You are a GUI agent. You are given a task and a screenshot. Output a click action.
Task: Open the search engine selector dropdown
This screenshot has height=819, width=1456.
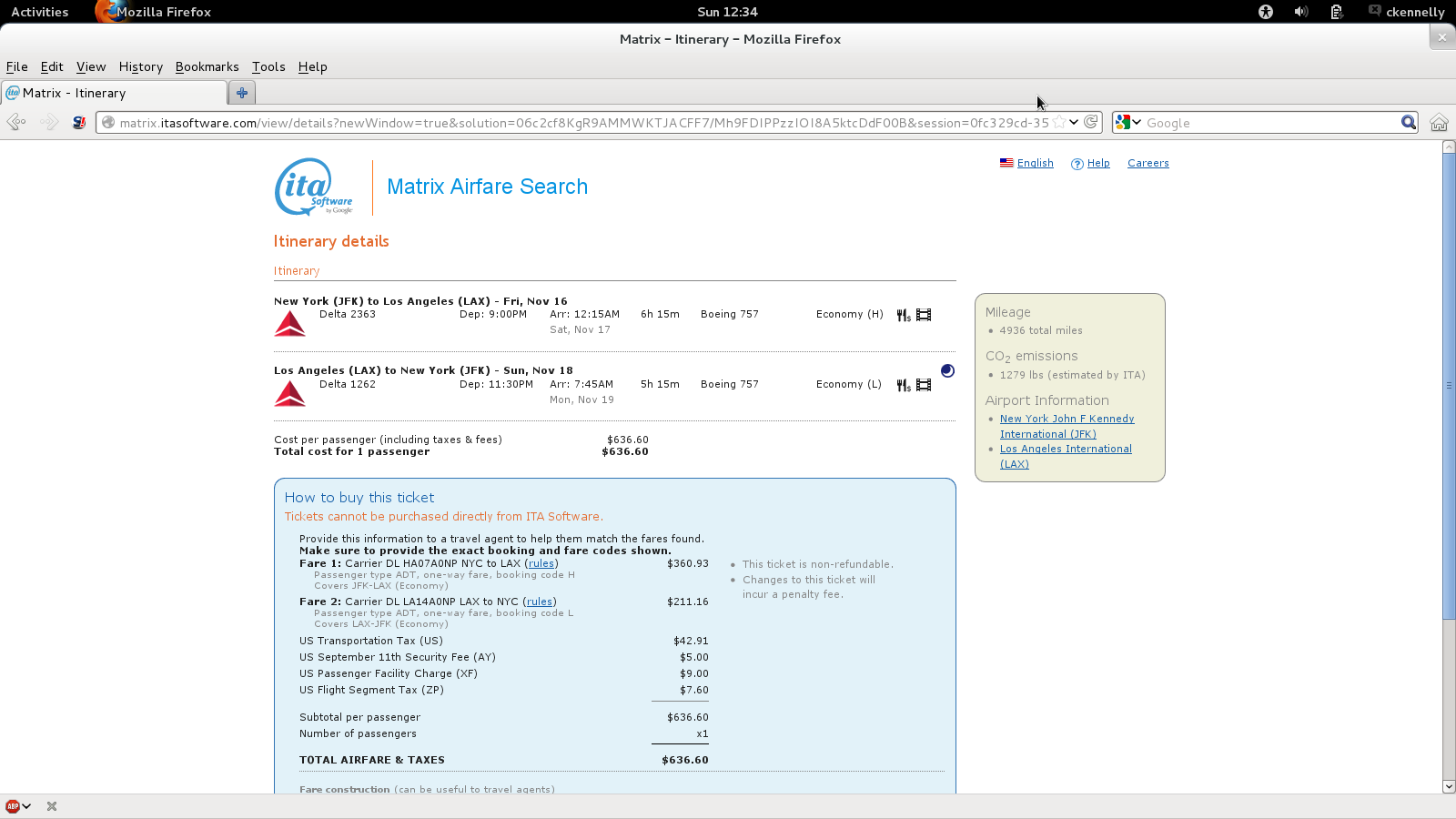point(1128,122)
